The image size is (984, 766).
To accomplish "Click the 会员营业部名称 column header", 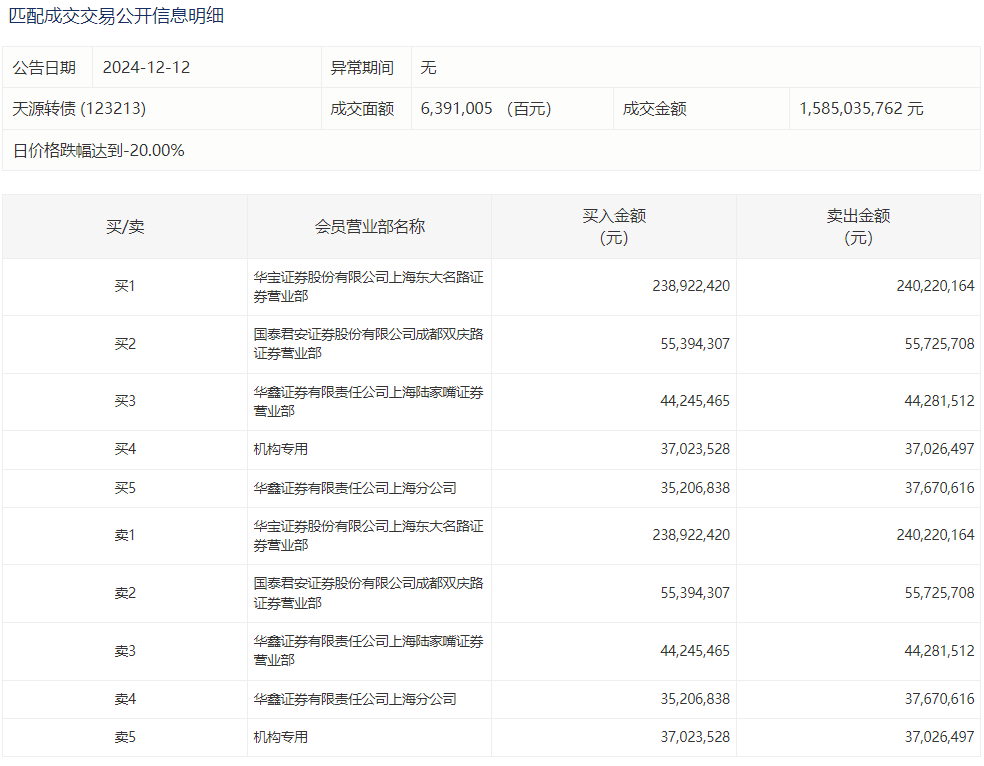I will [369, 227].
